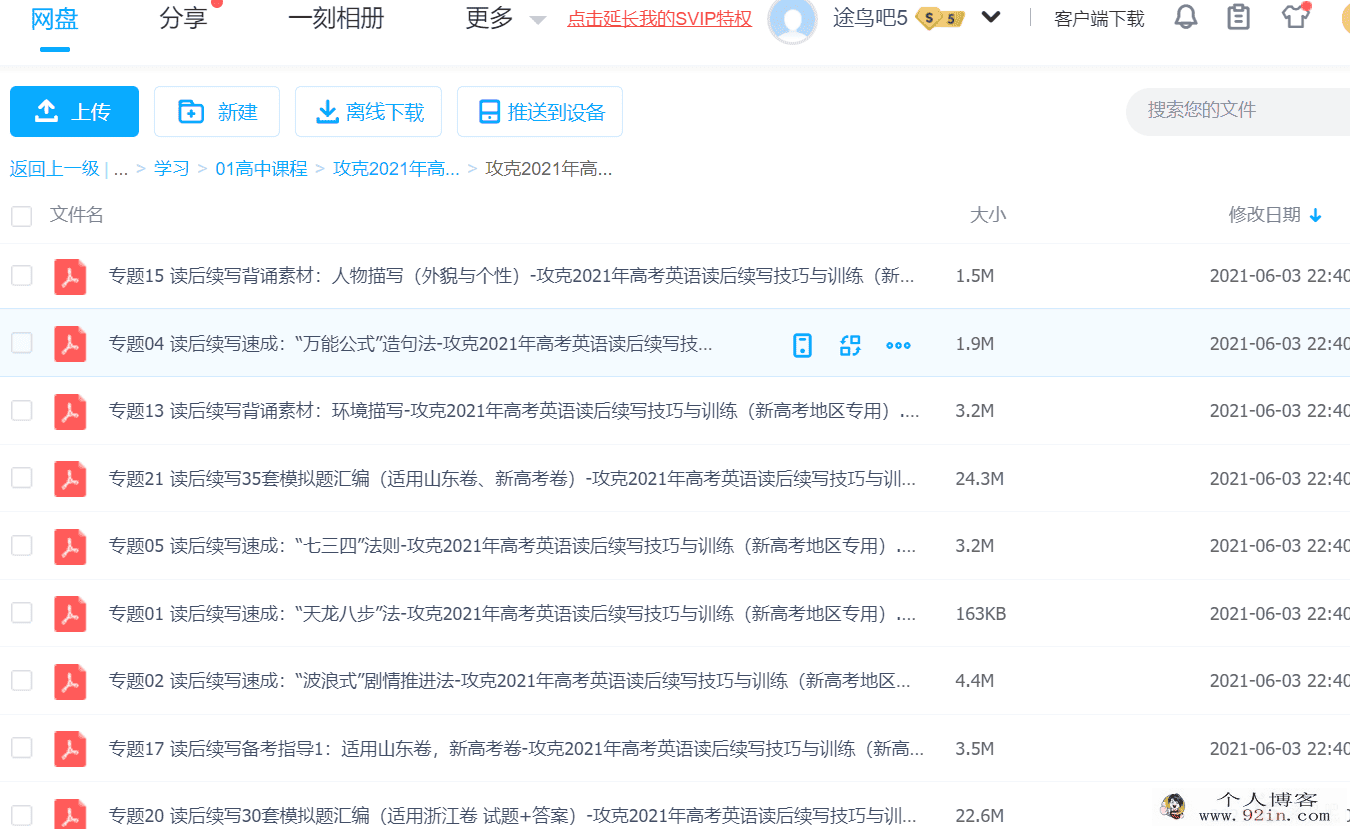Click PDF icon of 专题04 file
Image resolution: width=1350 pixels, height=829 pixels.
(70, 344)
